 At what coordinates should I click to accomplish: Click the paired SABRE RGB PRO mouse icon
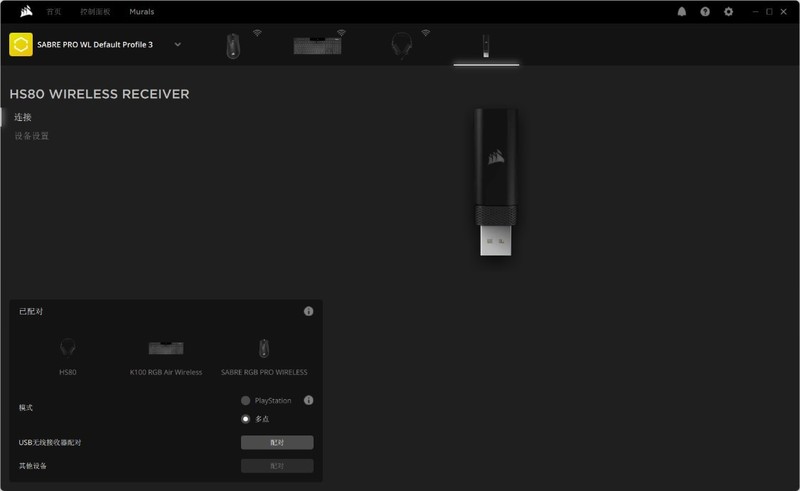(264, 348)
